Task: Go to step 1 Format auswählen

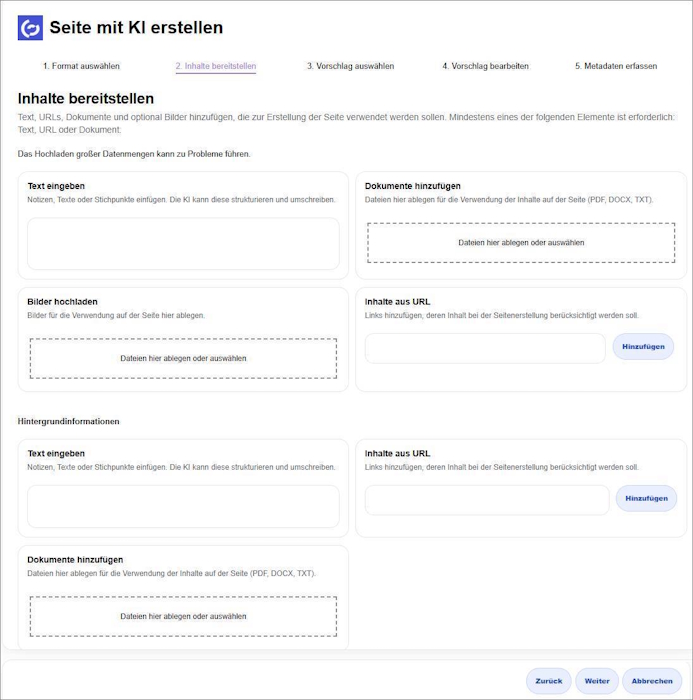Action: tap(81, 66)
